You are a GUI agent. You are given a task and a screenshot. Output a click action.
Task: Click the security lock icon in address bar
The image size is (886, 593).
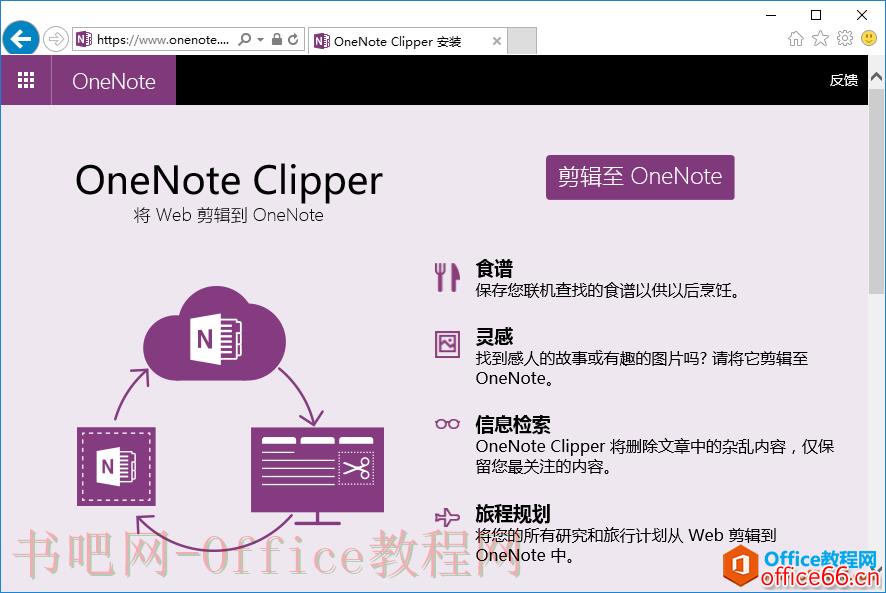pyautogui.click(x=277, y=39)
